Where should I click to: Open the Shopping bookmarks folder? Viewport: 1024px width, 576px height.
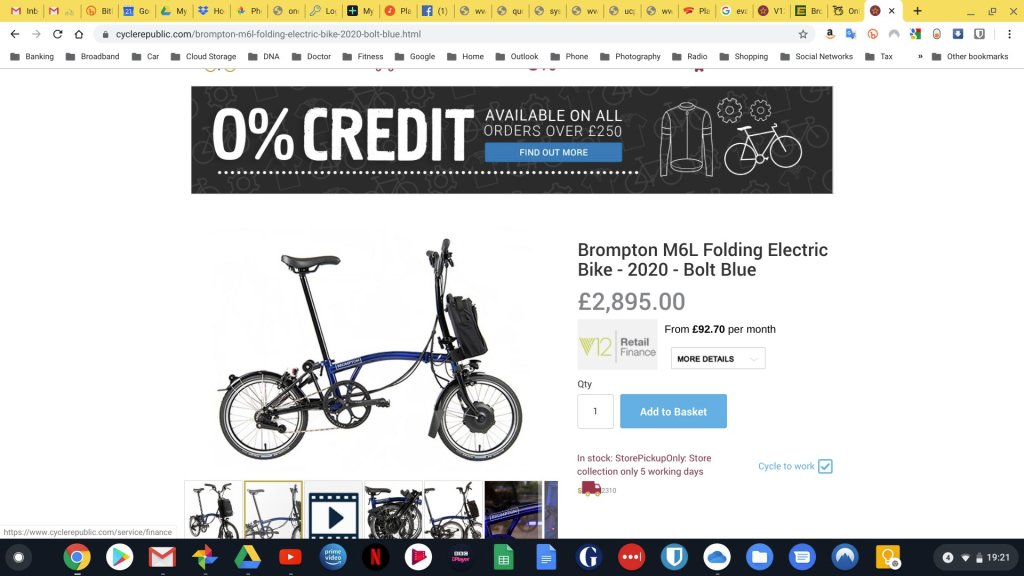pos(744,57)
